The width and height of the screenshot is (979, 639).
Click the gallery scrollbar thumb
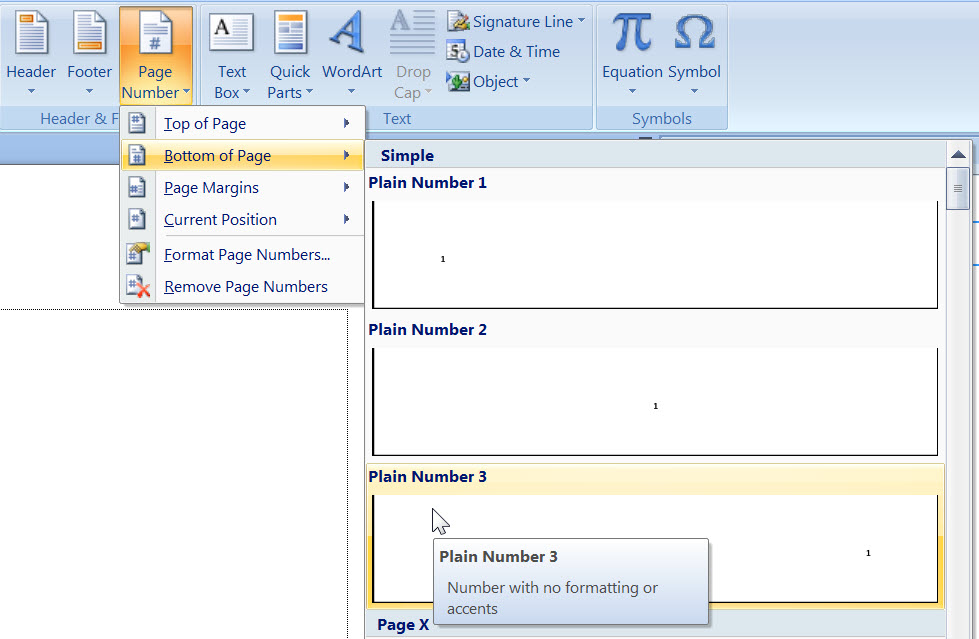pos(958,189)
